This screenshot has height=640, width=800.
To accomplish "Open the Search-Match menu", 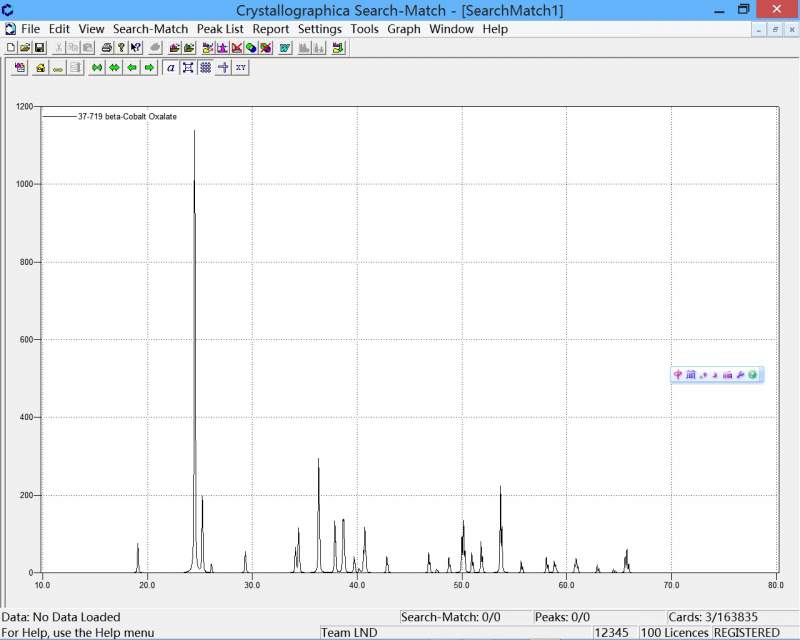I will [x=151, y=29].
